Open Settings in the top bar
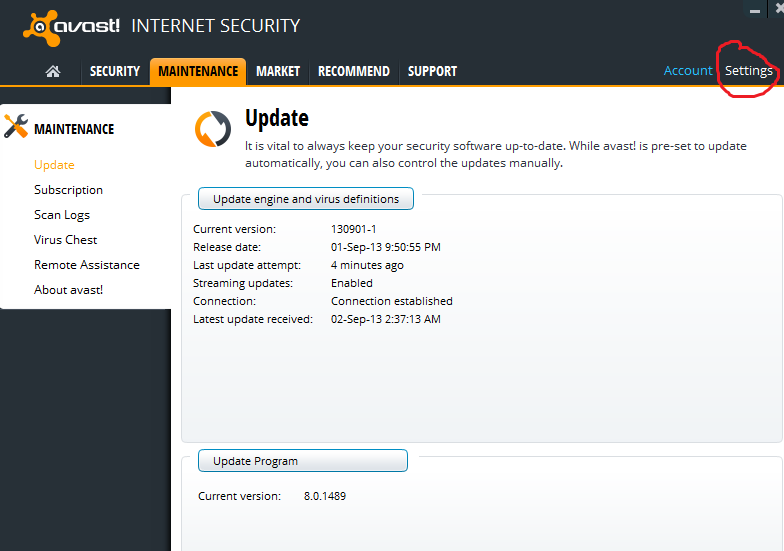Screen dimensions: 784x551 point(748,71)
